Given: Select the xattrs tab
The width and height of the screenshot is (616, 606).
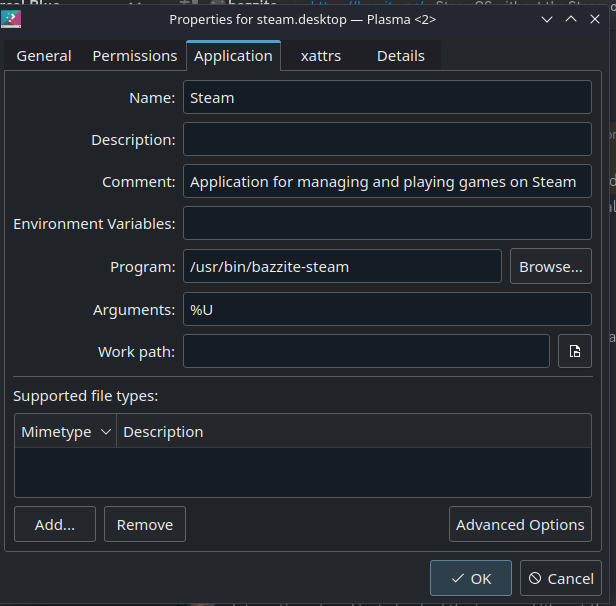Looking at the screenshot, I should pyautogui.click(x=321, y=56).
